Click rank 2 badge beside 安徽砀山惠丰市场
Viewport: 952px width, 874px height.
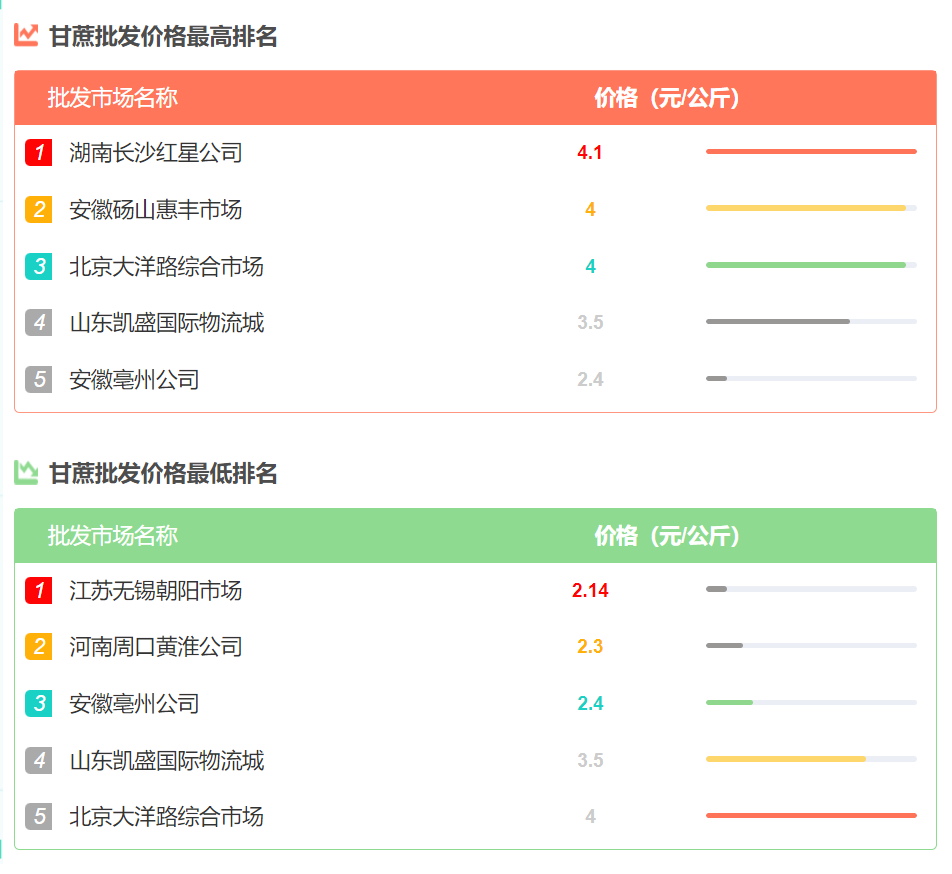pyautogui.click(x=38, y=209)
